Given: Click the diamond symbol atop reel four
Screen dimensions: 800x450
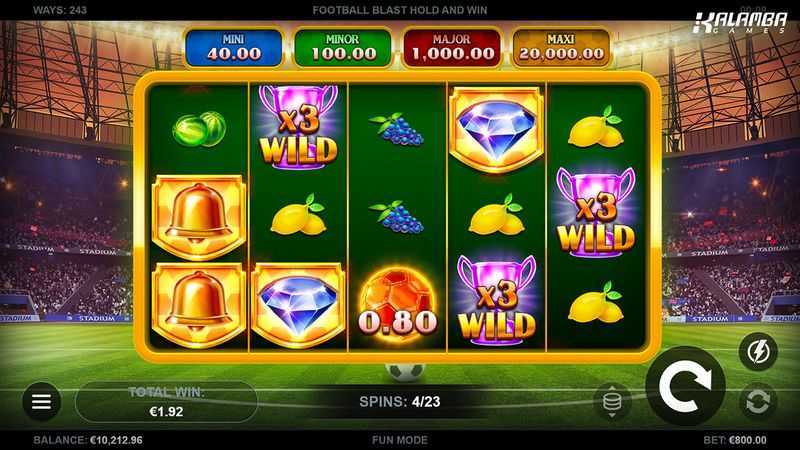Looking at the screenshot, I should click(x=496, y=130).
